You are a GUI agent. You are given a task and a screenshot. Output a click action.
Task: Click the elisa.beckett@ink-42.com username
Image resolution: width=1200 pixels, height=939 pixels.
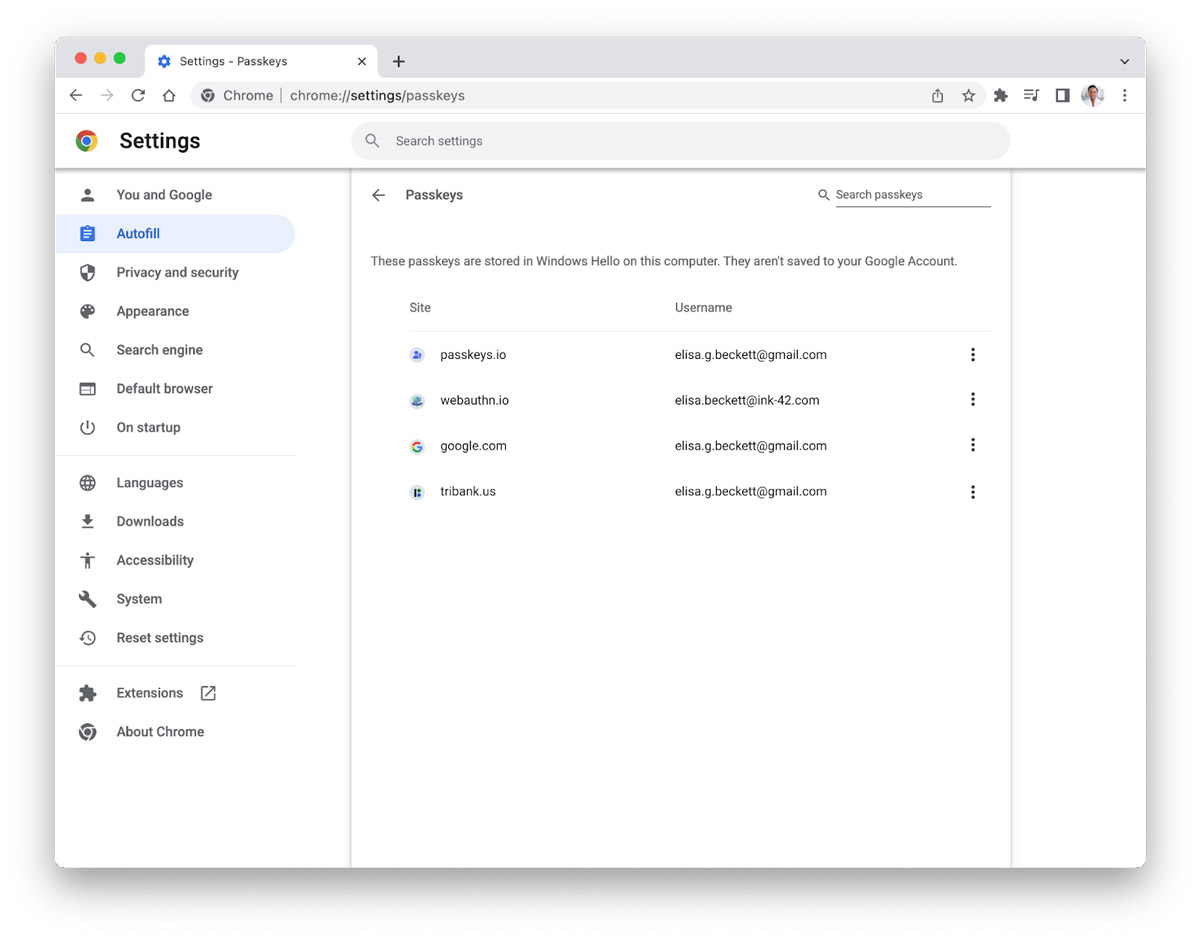tap(747, 400)
